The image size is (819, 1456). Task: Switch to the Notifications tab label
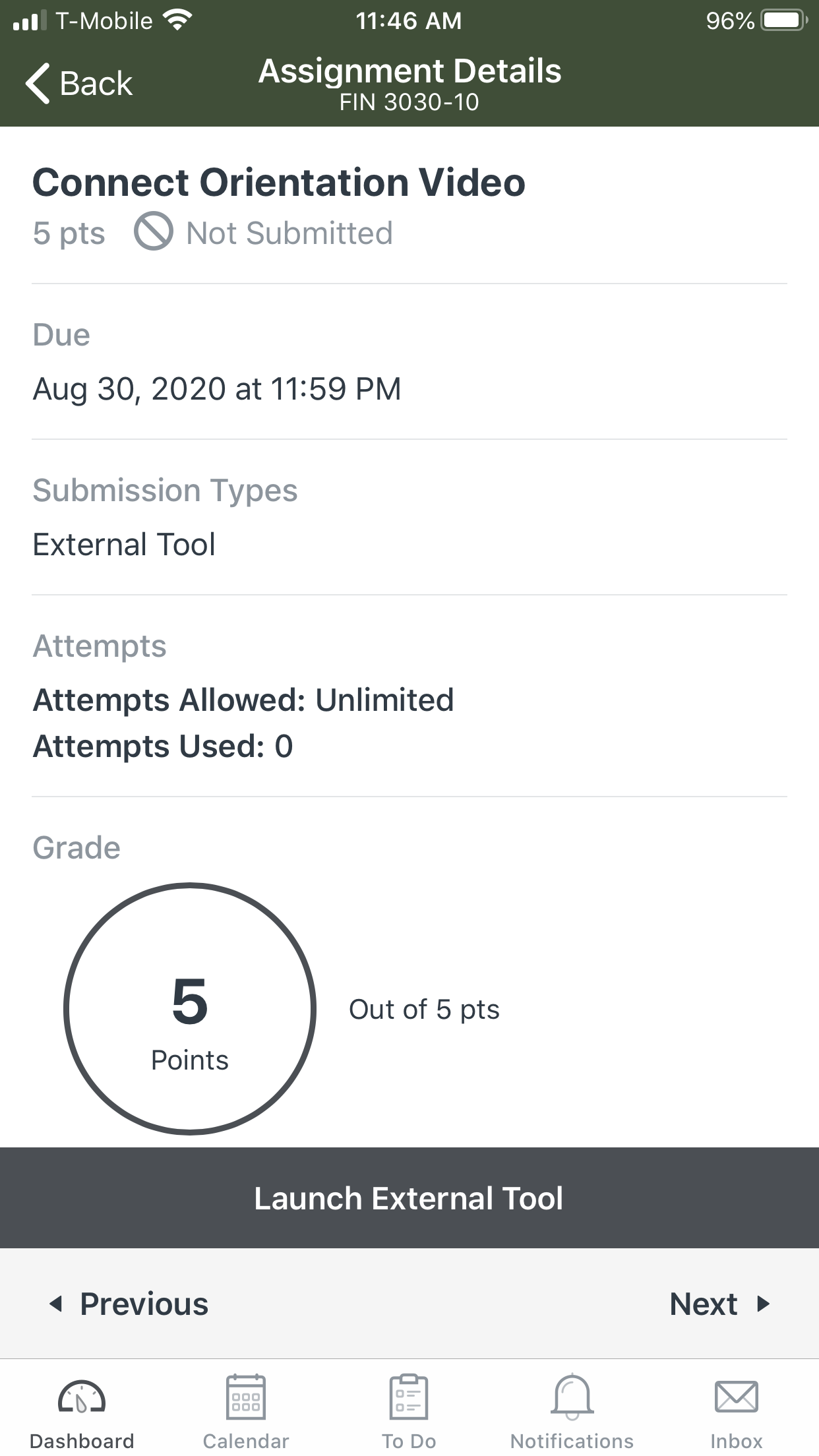coord(572,1441)
